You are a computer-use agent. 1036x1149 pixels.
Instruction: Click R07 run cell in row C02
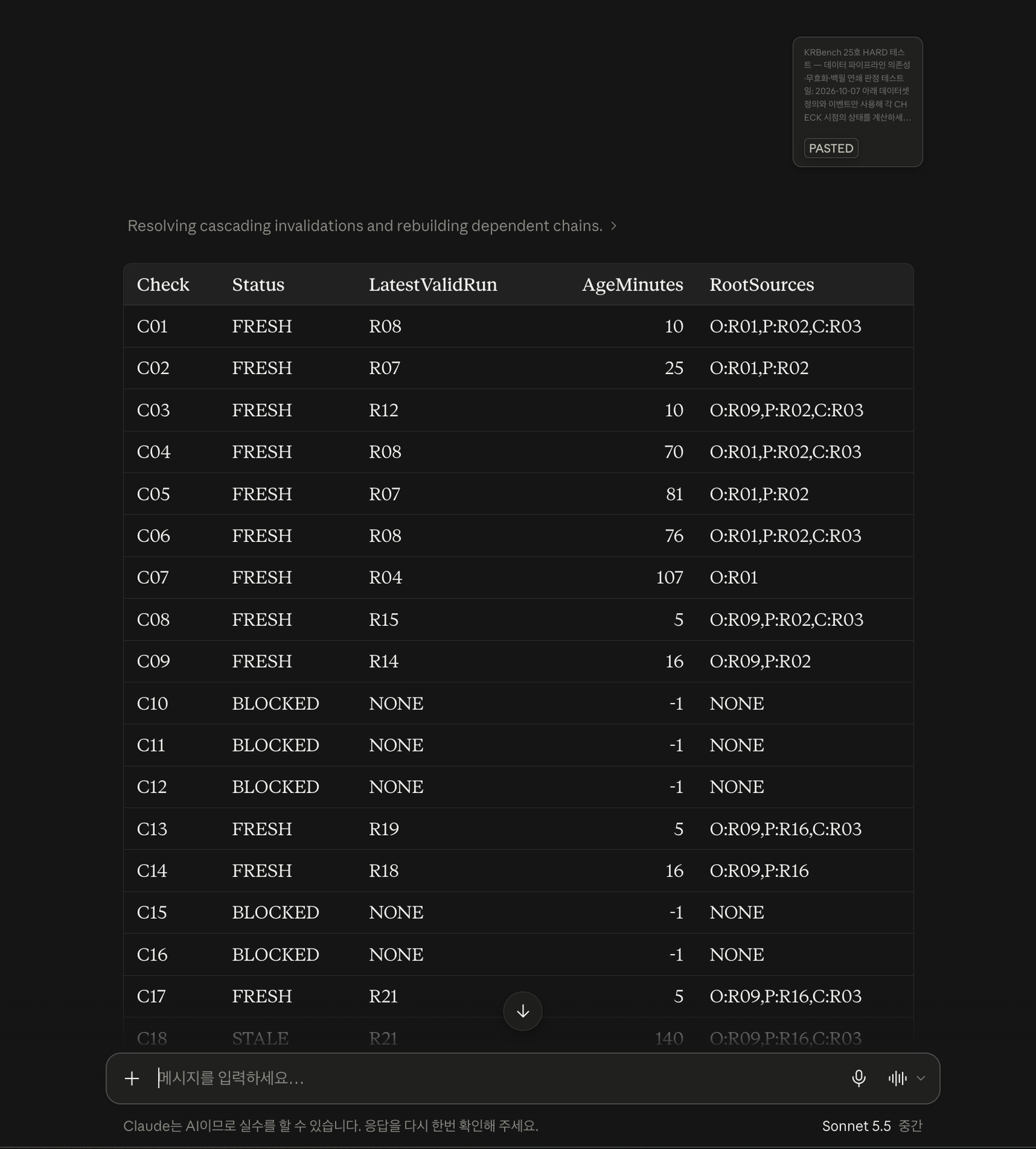pos(385,368)
